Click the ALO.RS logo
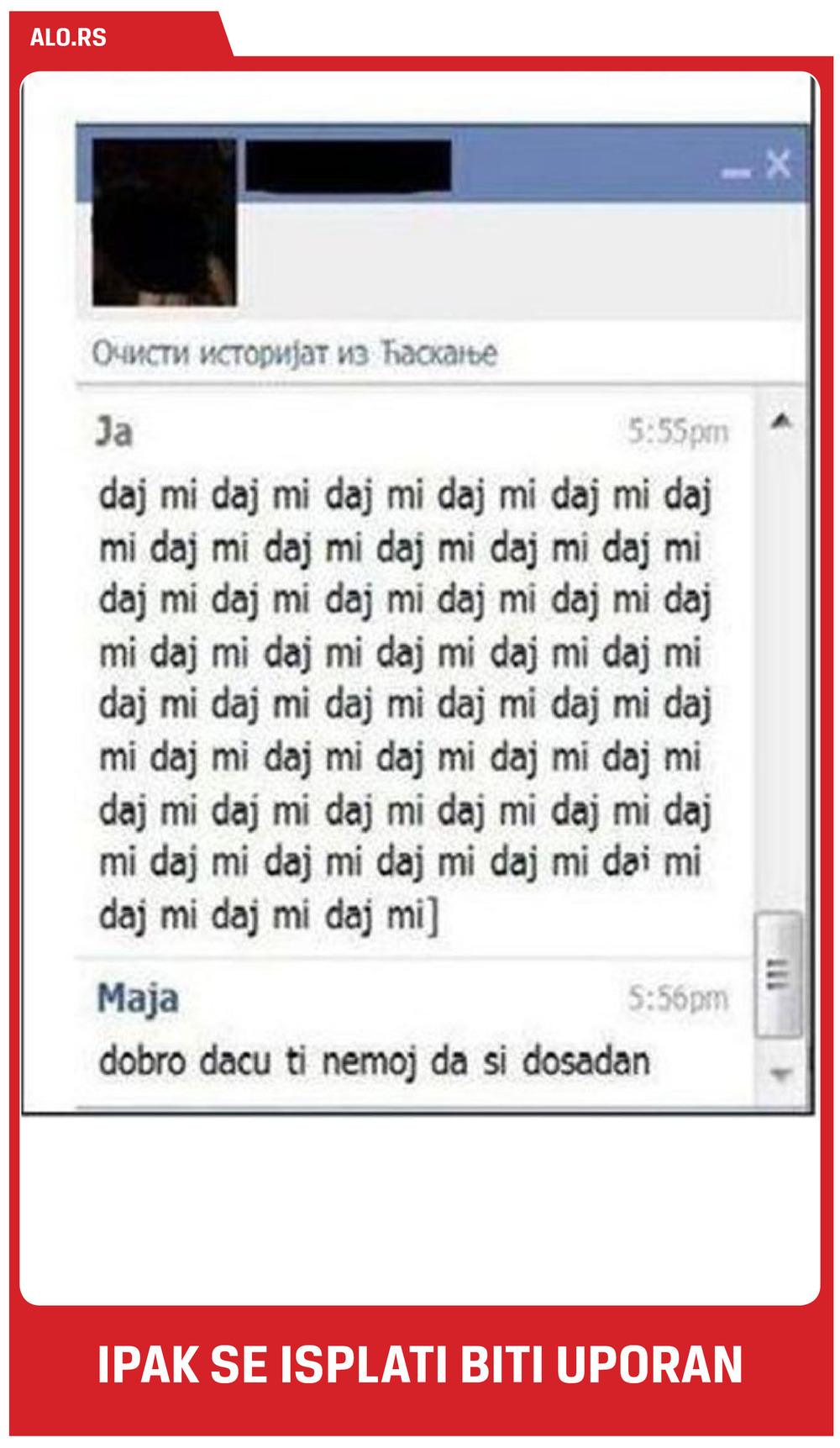Screen dimensions: 840x1448 (68, 38)
